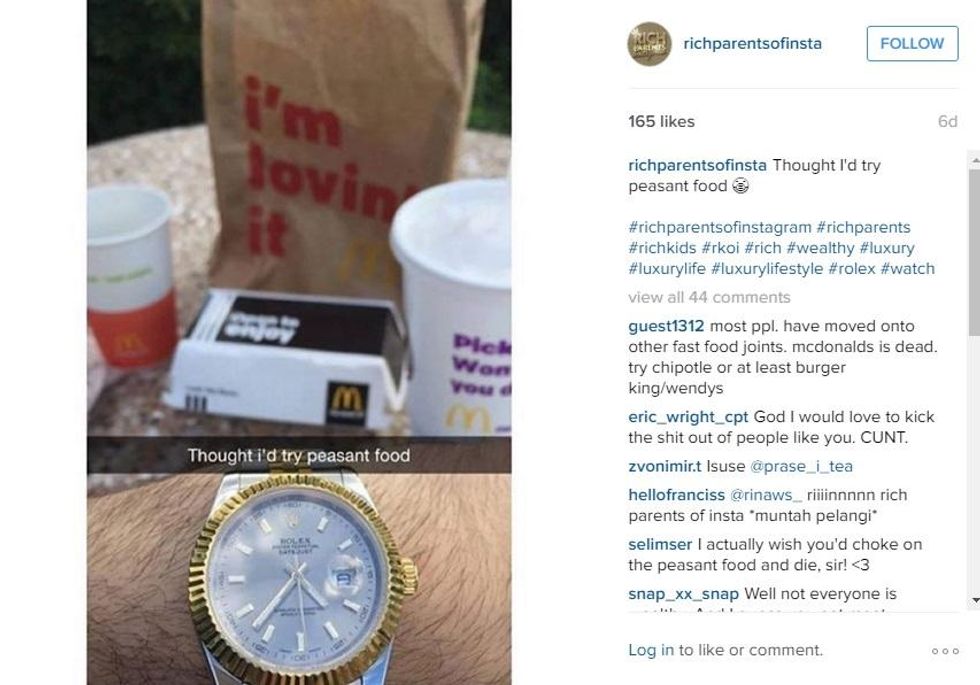The width and height of the screenshot is (980, 685).
Task: Click the comments scrollbar thumb
Action: pyautogui.click(x=974, y=252)
